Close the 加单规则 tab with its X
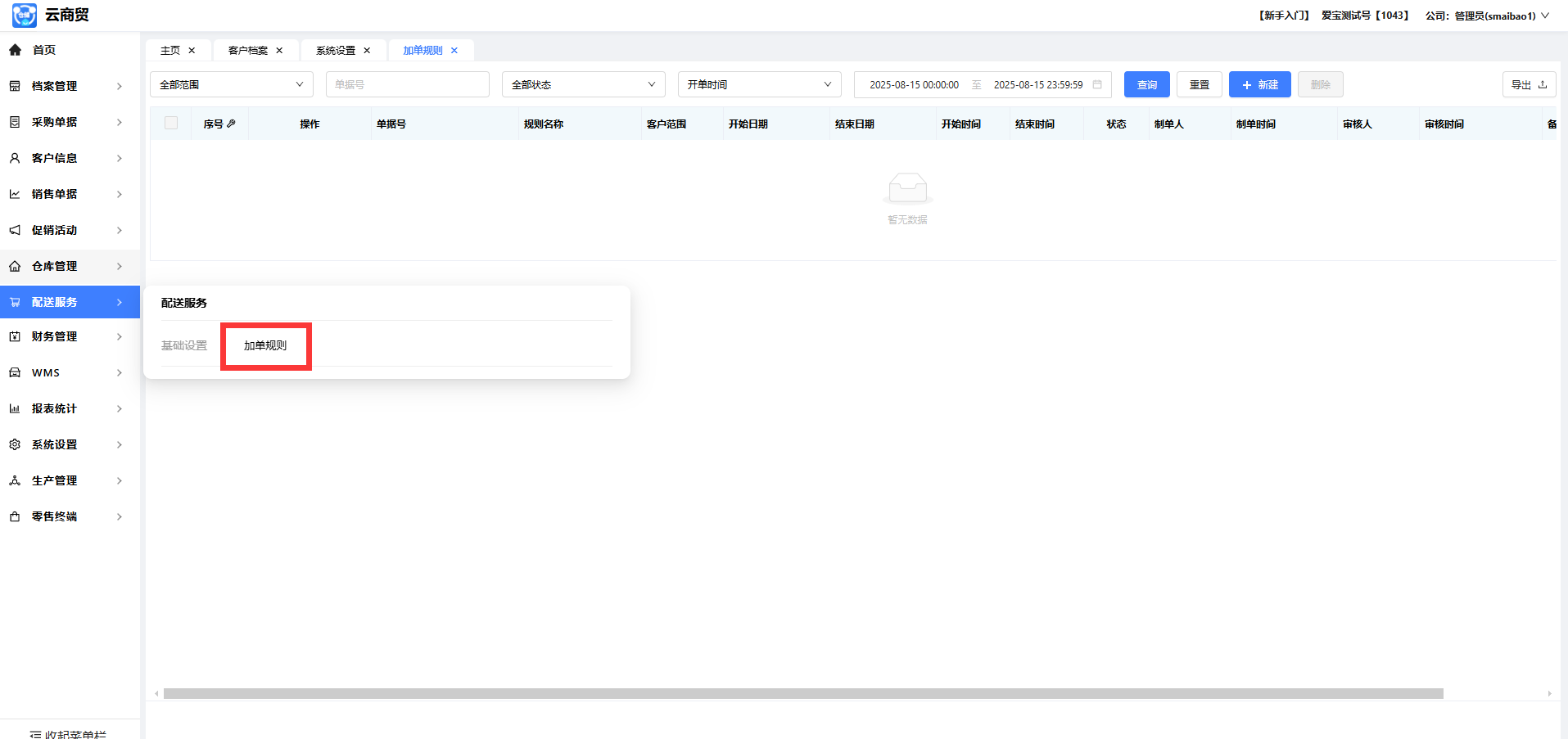This screenshot has width=1568, height=739. (454, 51)
